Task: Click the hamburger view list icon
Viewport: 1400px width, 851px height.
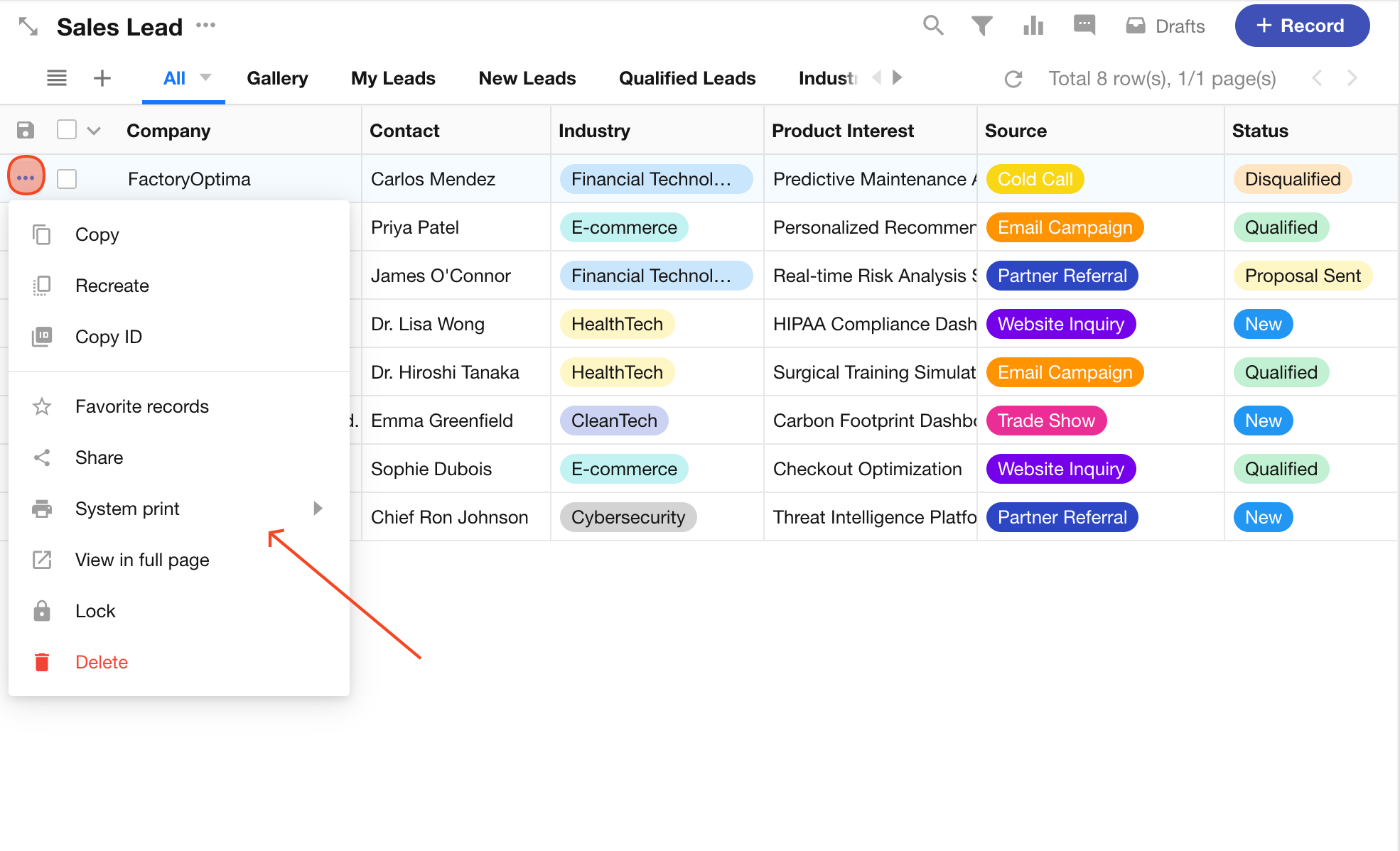Action: (57, 78)
